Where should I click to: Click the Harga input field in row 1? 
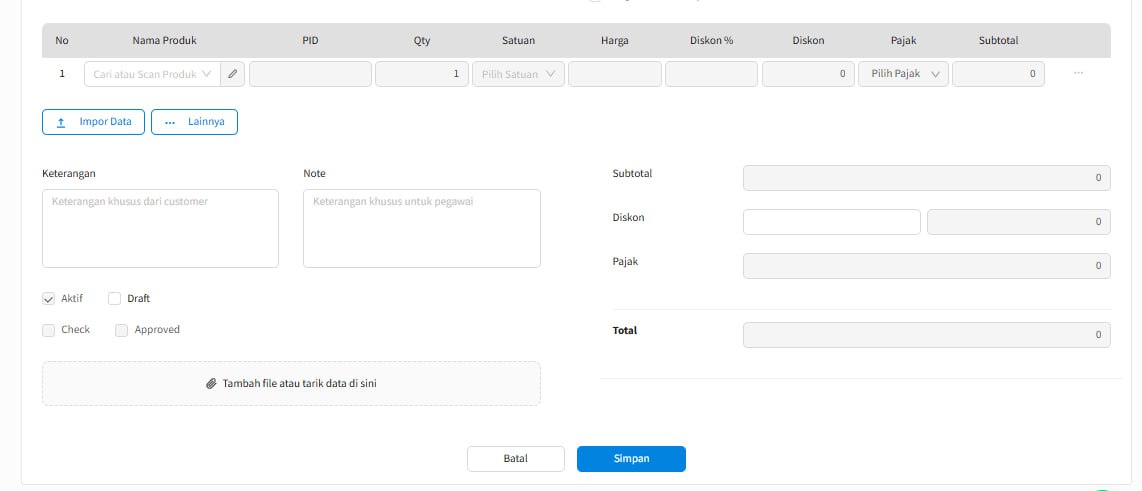(615, 74)
